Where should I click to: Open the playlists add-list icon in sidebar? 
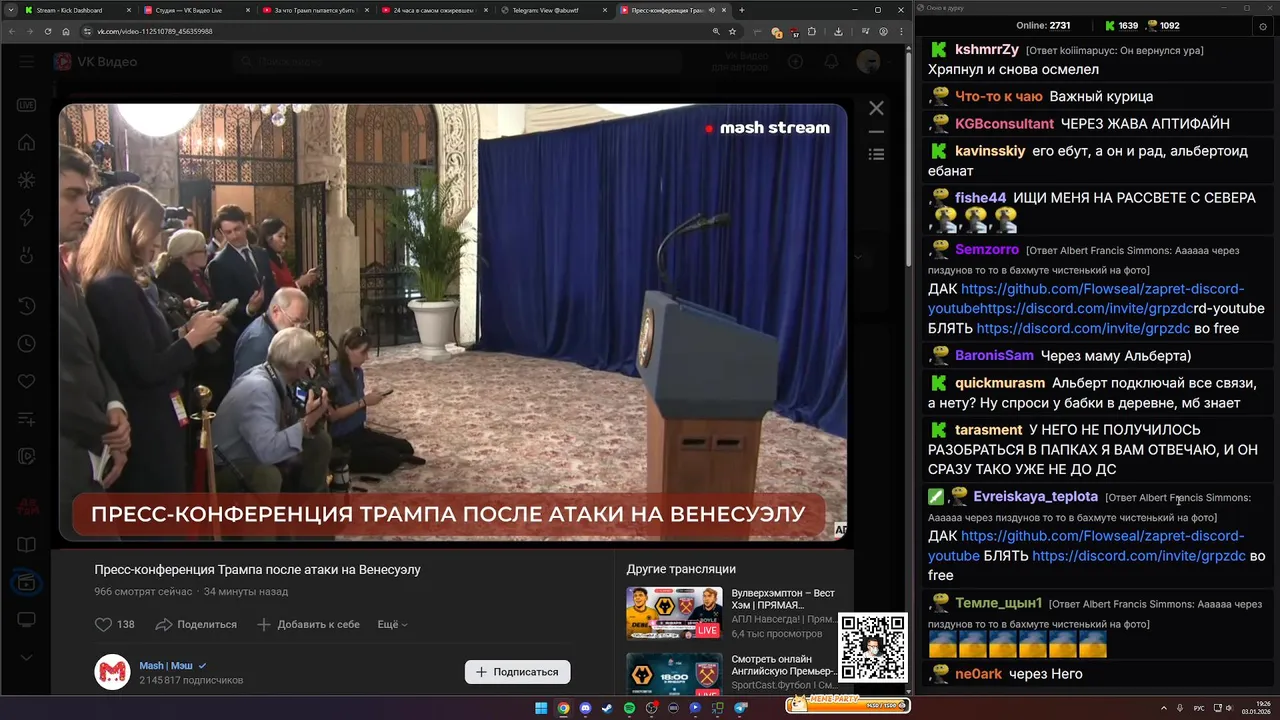(x=27, y=419)
